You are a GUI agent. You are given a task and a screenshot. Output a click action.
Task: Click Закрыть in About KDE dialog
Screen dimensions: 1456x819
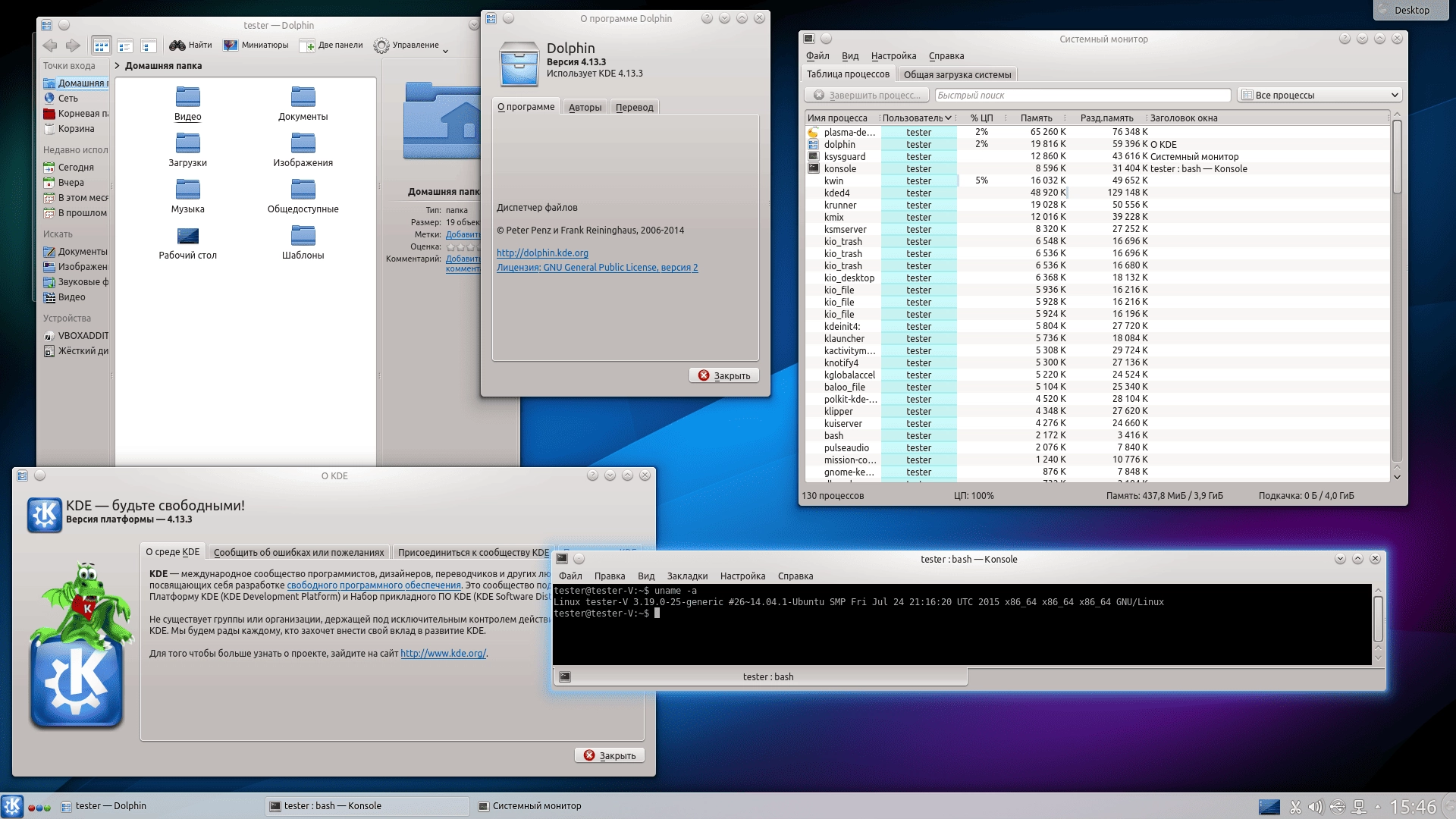pyautogui.click(x=610, y=755)
